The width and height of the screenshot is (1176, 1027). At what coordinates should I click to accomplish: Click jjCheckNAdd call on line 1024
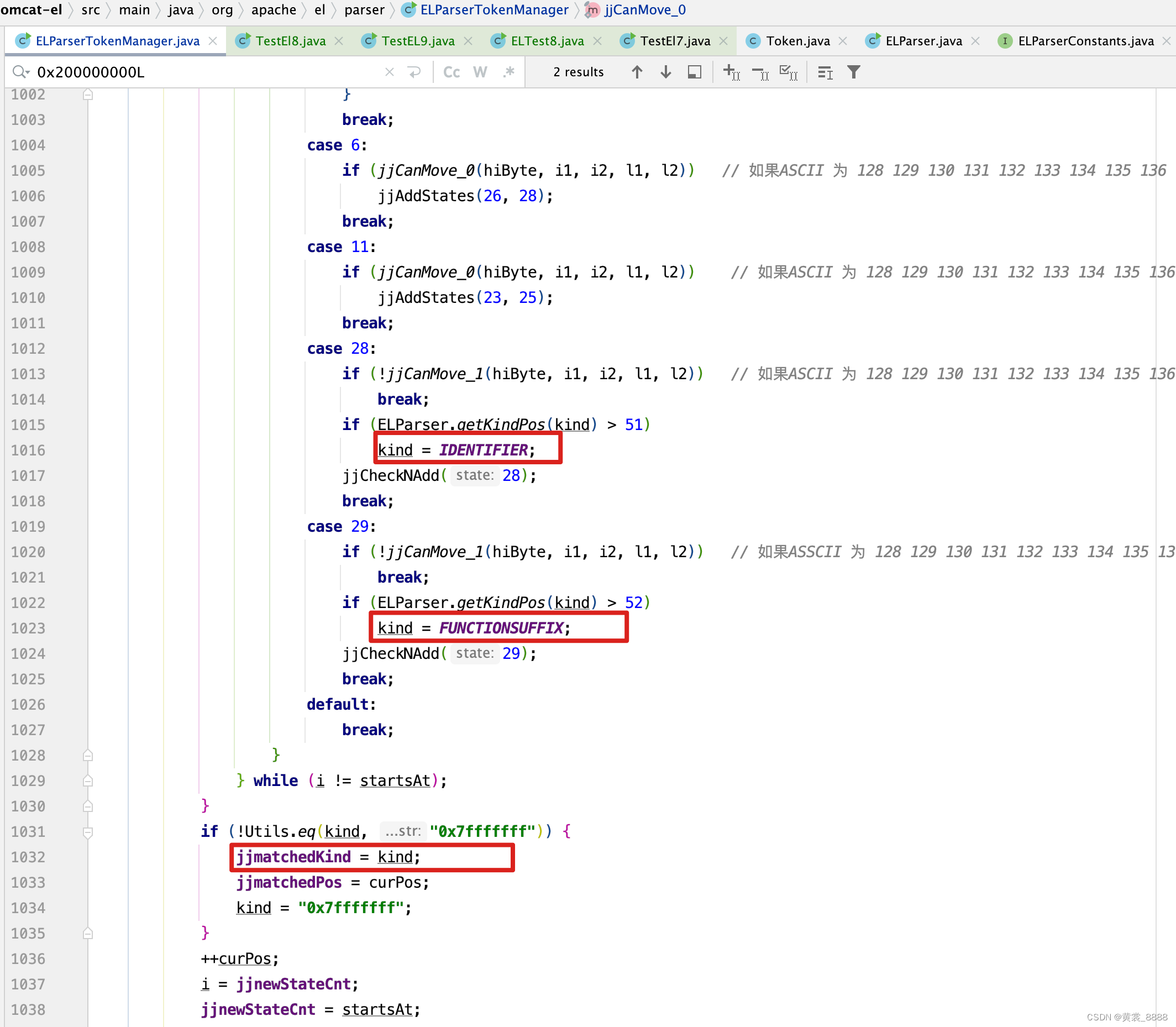[x=391, y=653]
